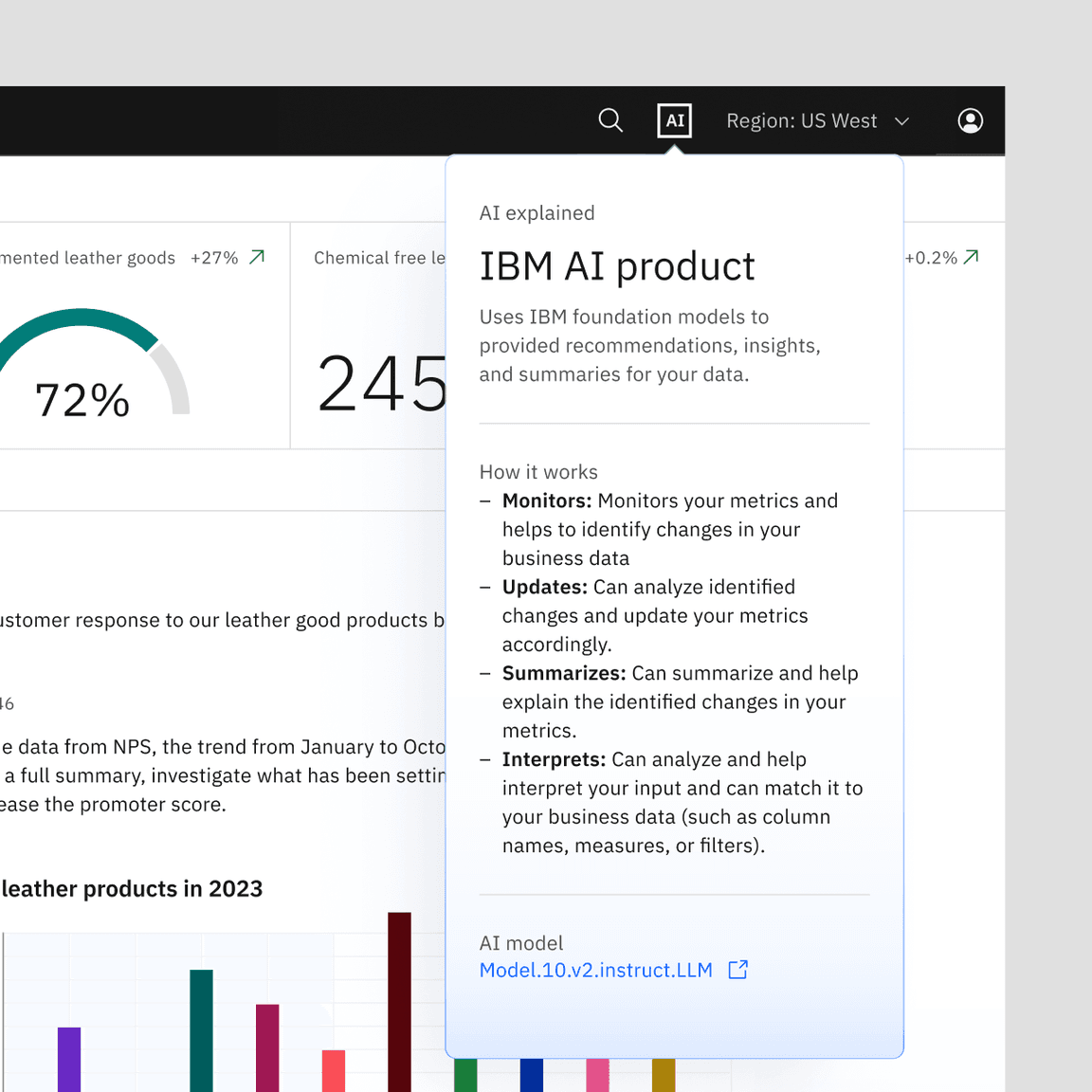Select the dark teal bar in chart
The height and width of the screenshot is (1092, 1092).
tap(201, 1030)
